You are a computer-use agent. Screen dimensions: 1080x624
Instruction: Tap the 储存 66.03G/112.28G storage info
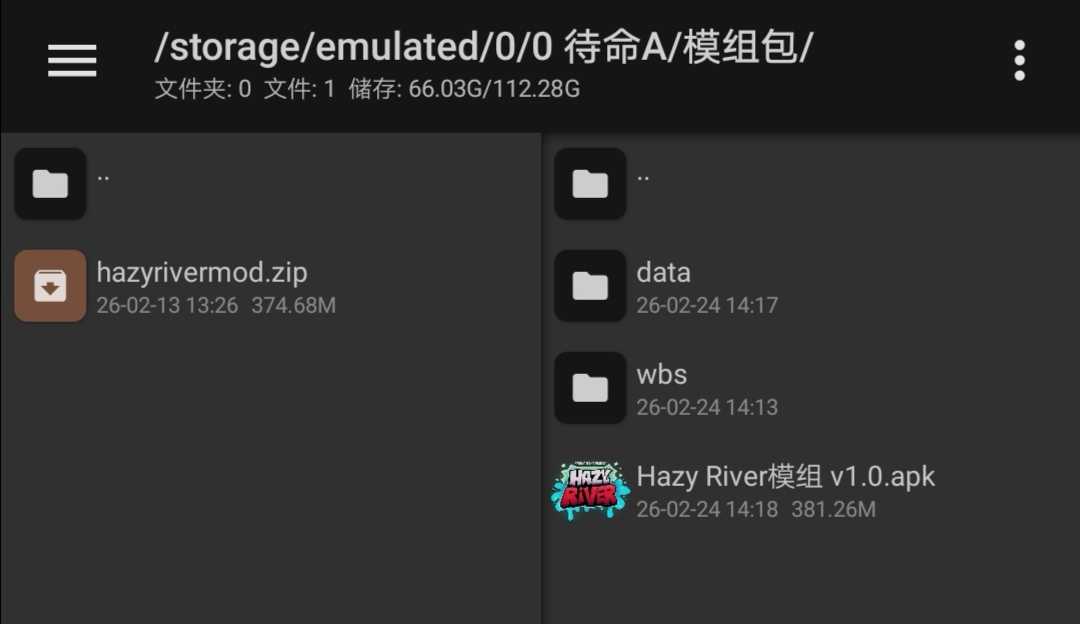coord(464,89)
